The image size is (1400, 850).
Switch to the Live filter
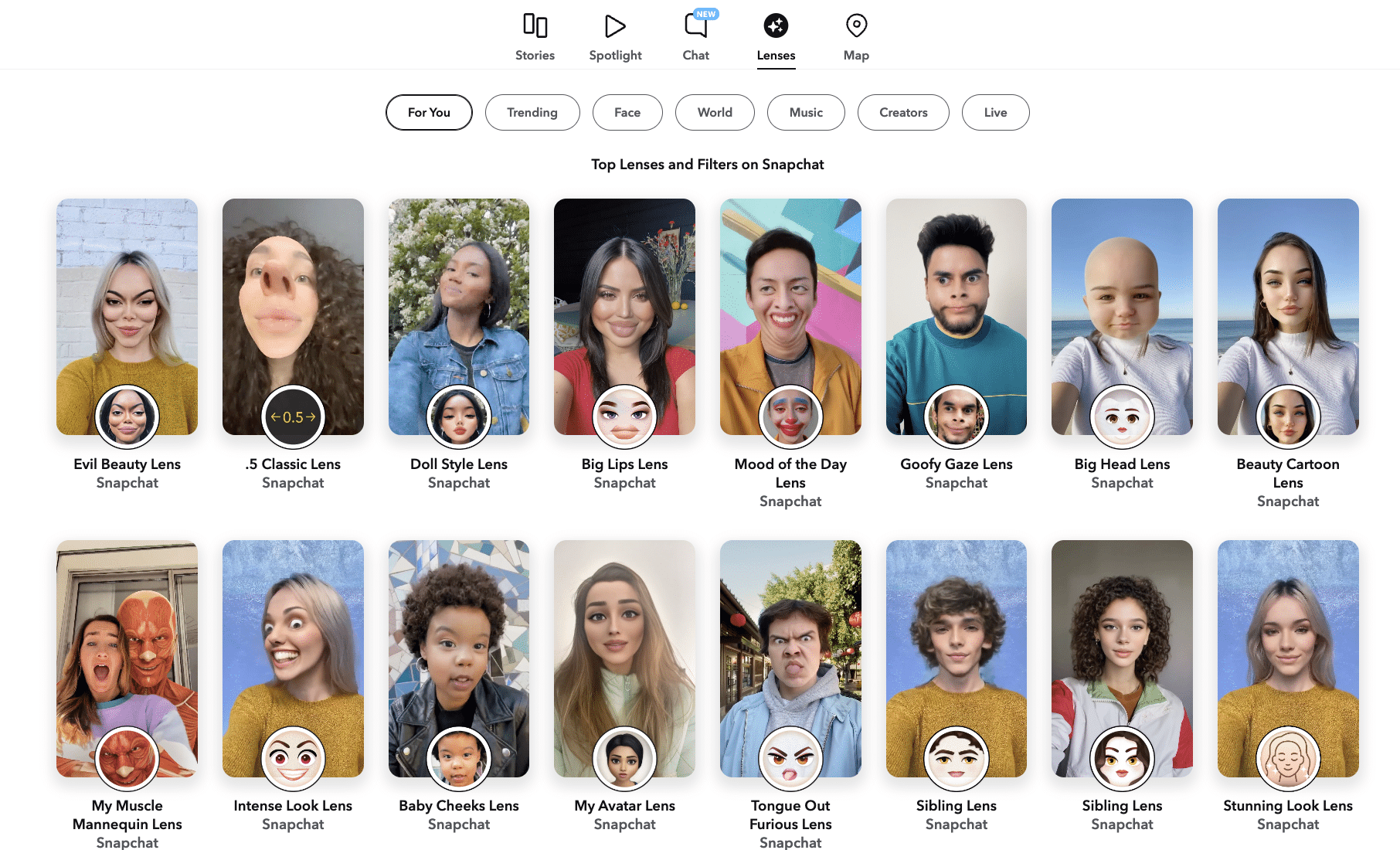coord(995,112)
